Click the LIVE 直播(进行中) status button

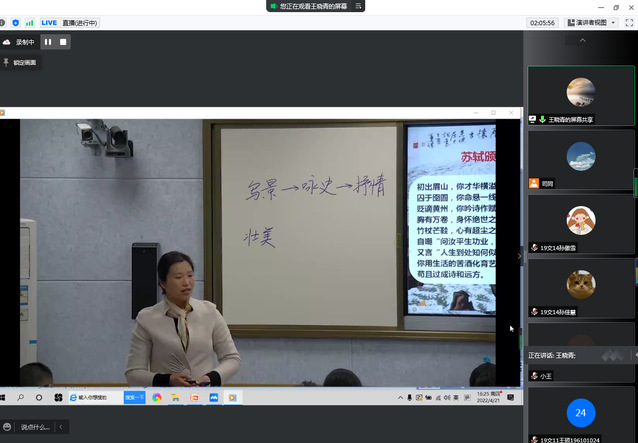[70, 23]
